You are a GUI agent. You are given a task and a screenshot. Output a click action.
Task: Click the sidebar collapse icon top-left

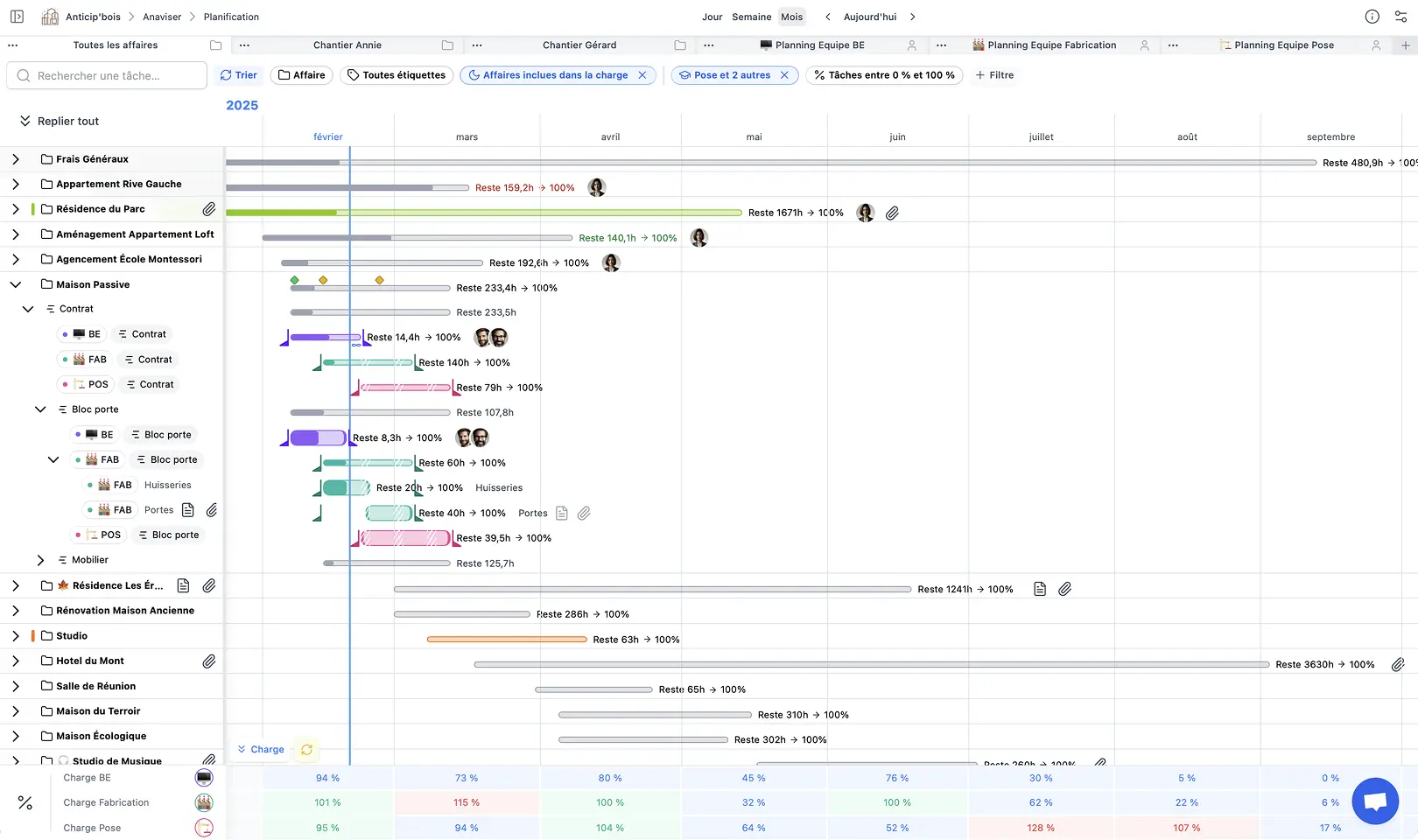(17, 16)
